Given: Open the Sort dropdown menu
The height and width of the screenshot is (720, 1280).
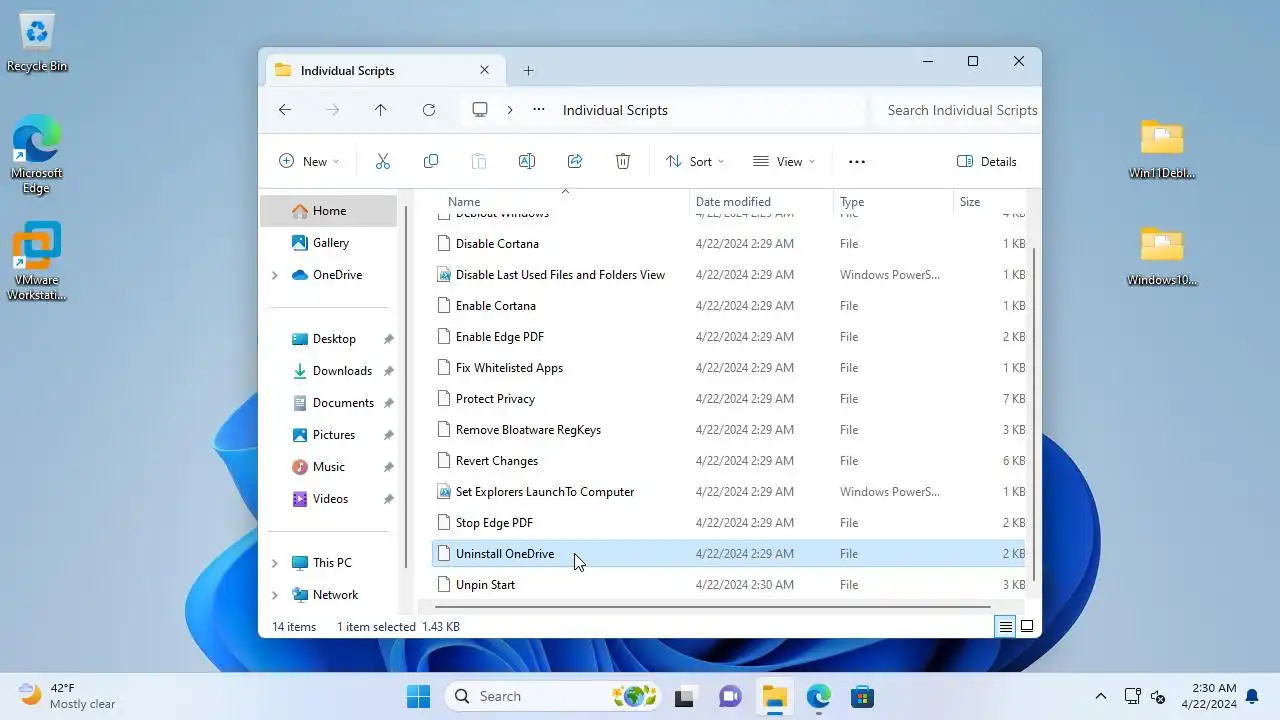Looking at the screenshot, I should [x=695, y=161].
